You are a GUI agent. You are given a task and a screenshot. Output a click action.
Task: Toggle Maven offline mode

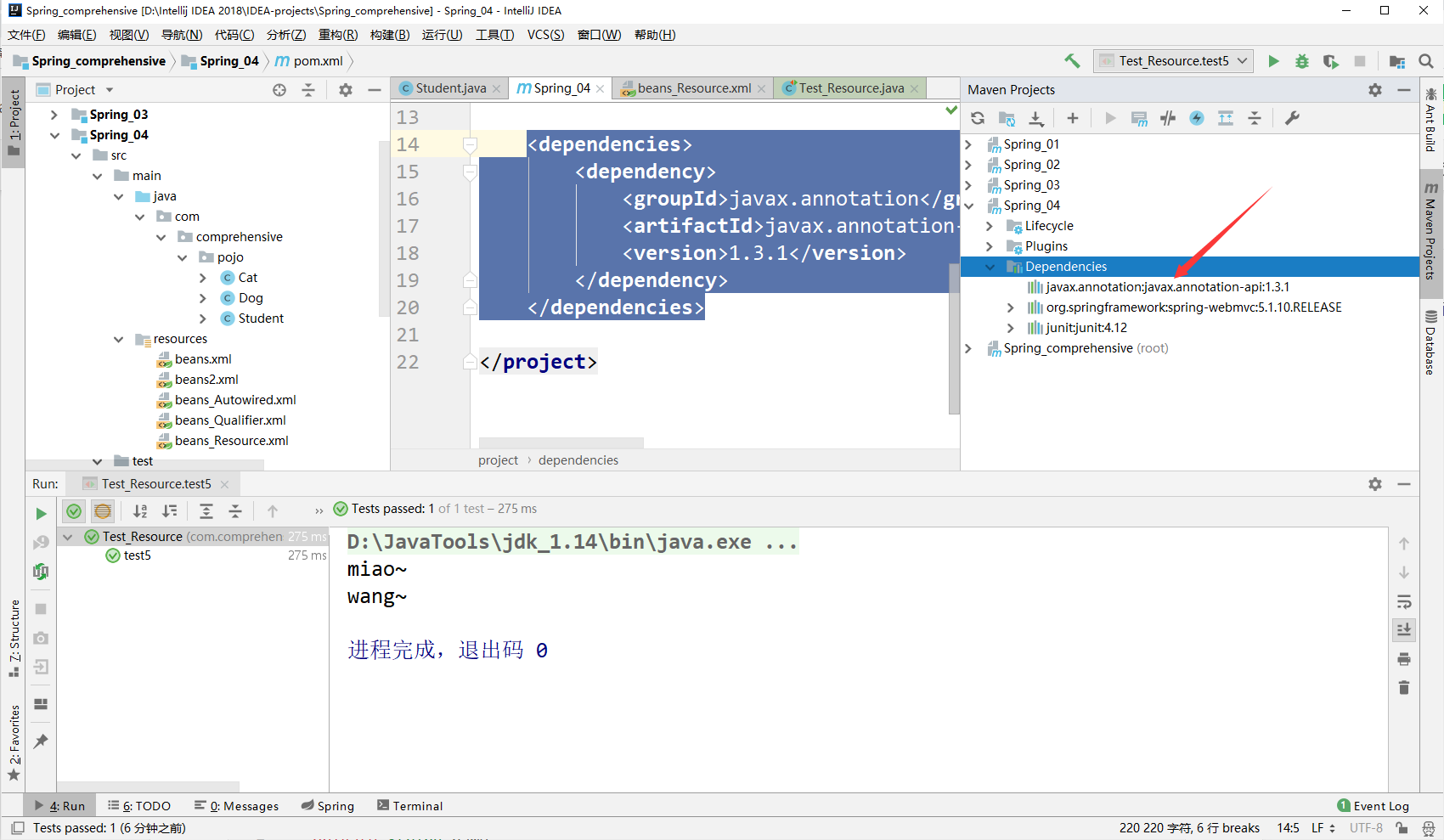[x=1168, y=118]
